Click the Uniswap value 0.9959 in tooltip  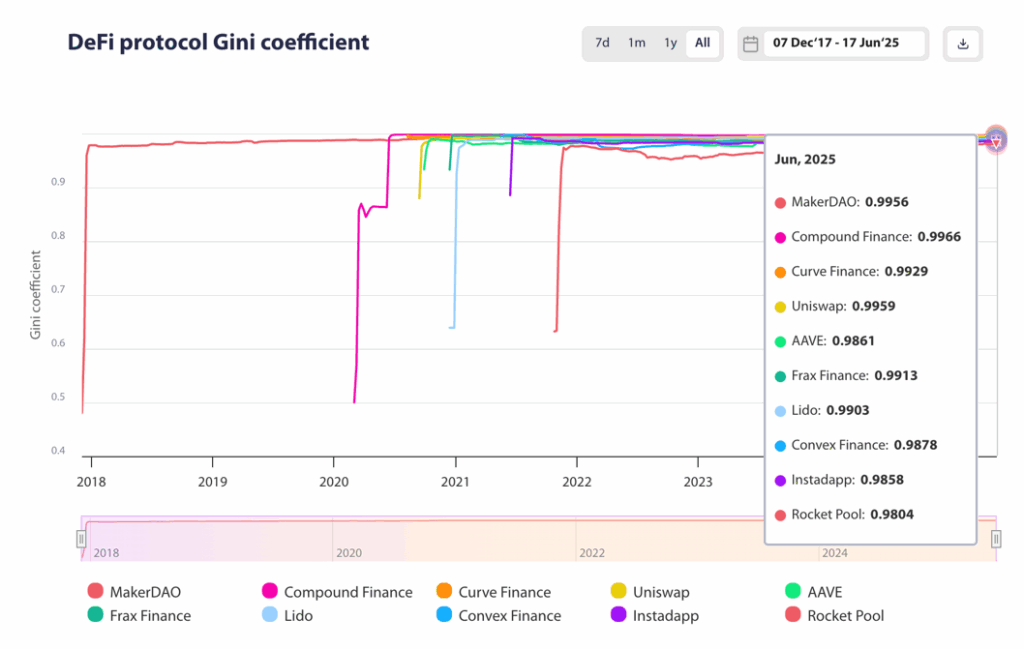click(874, 306)
